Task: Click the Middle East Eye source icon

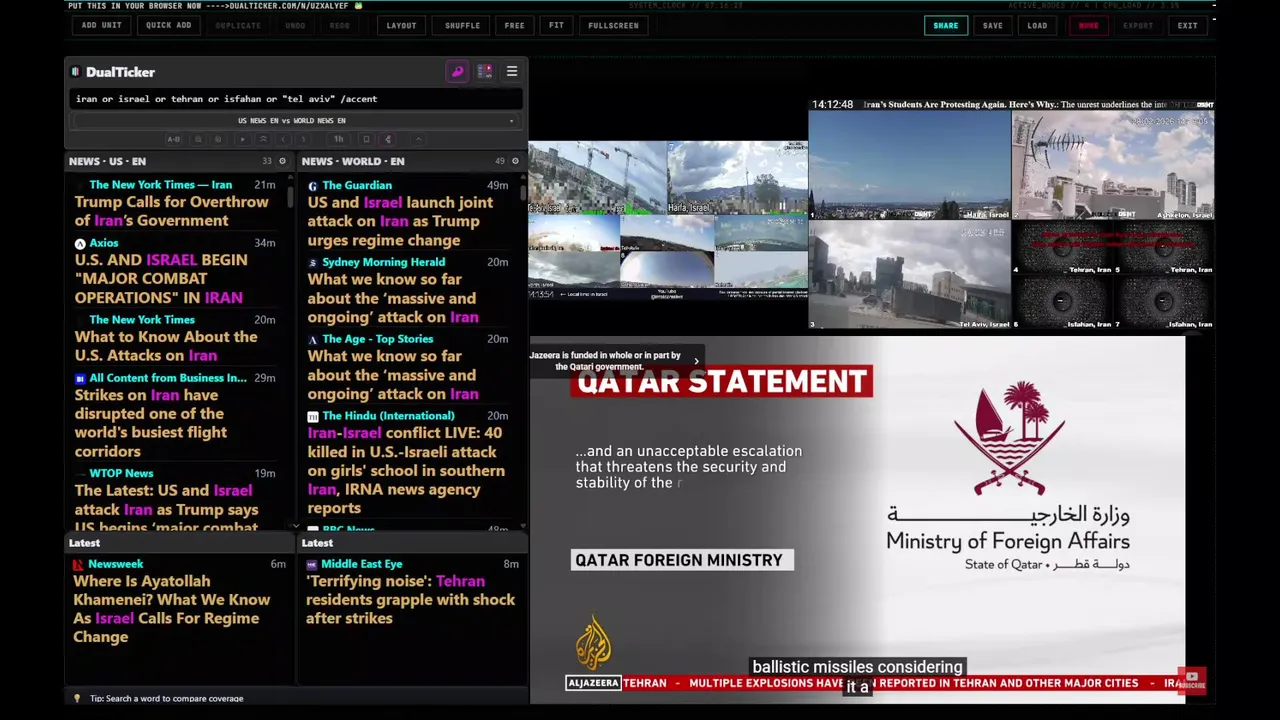Action: [312, 564]
